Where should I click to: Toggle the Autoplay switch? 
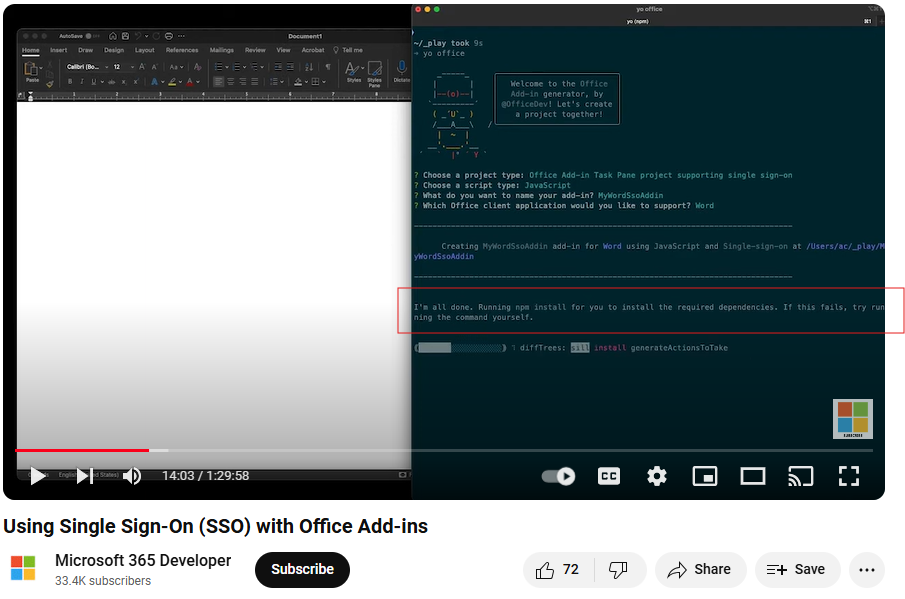tap(558, 476)
